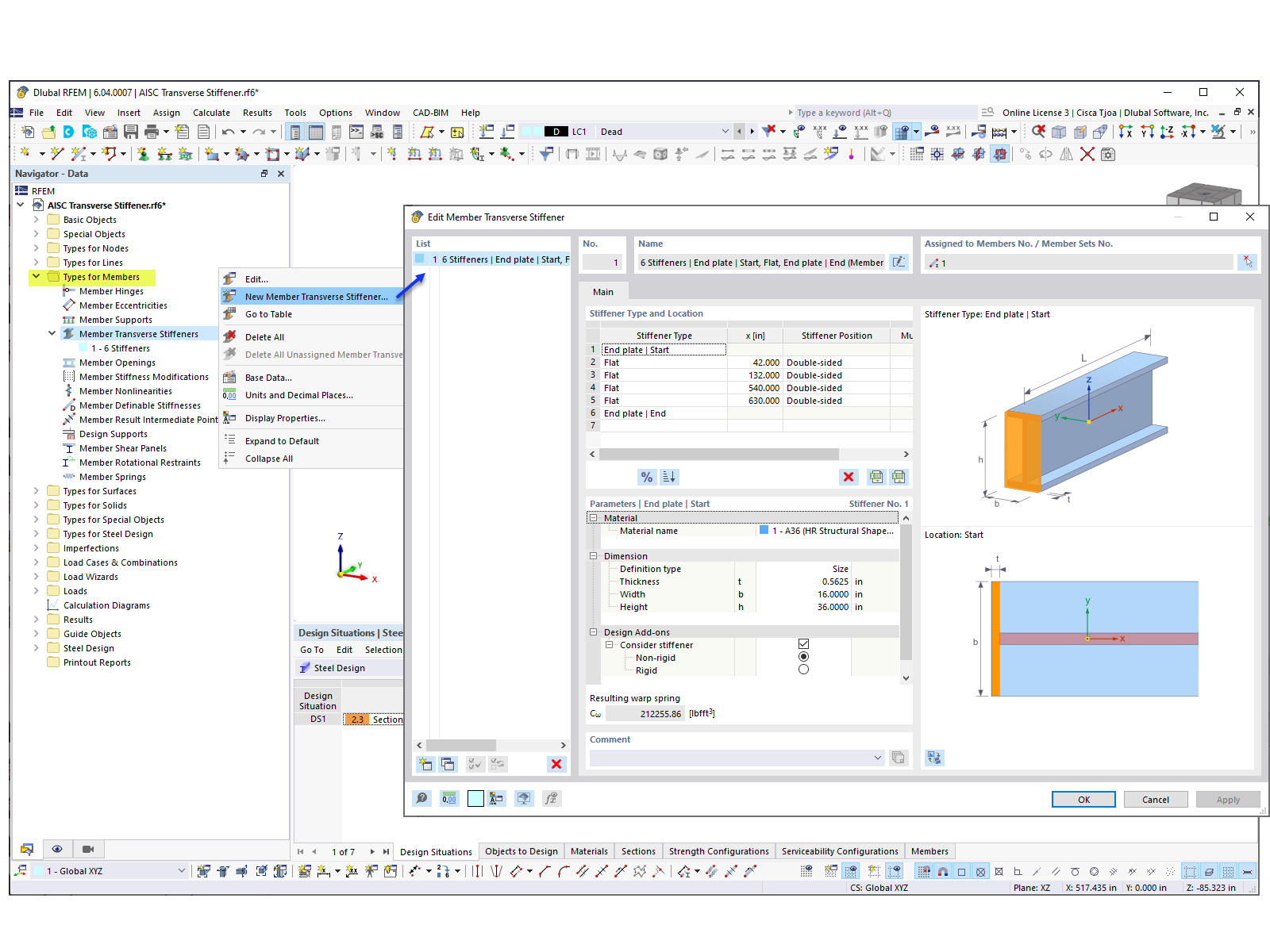
Task: Select the Rigid radio button
Action: coord(803,670)
